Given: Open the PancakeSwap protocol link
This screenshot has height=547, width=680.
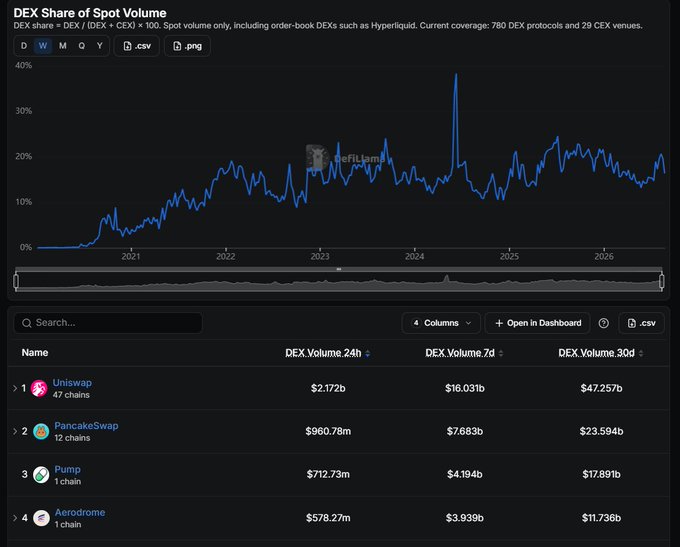Looking at the screenshot, I should (x=86, y=426).
